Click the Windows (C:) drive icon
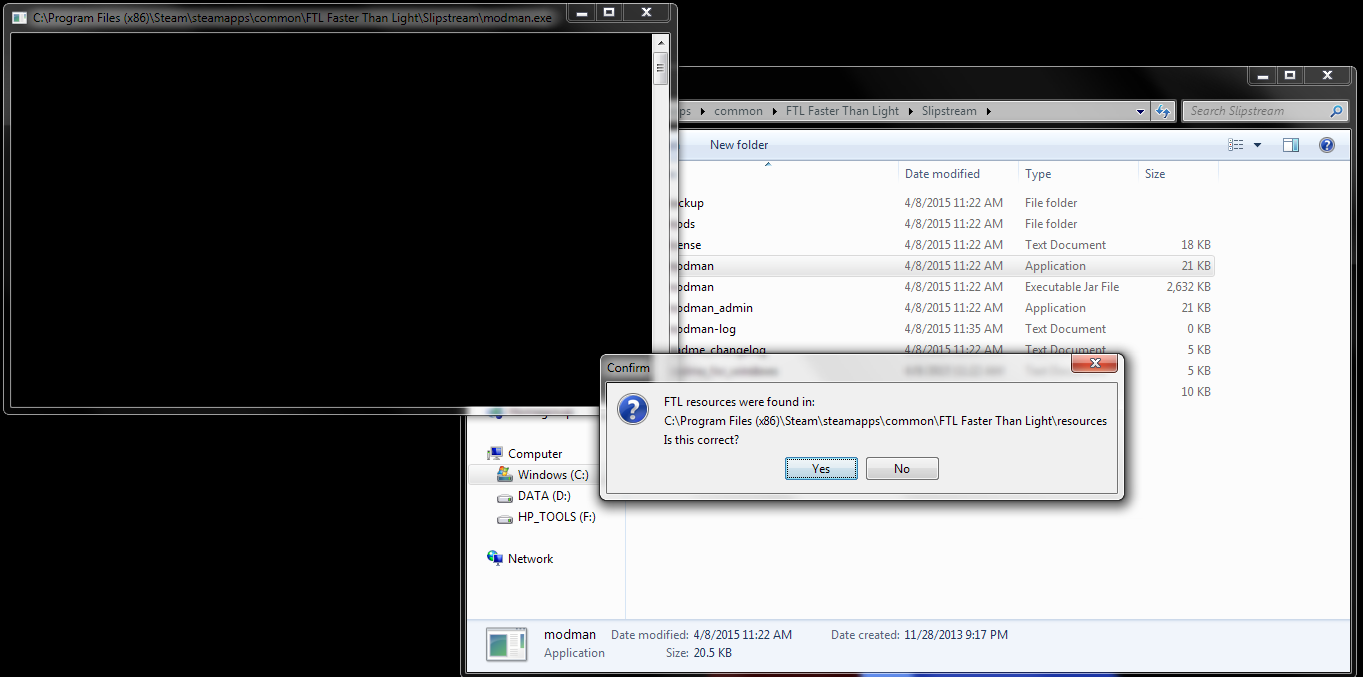The height and width of the screenshot is (677, 1363). coord(505,475)
